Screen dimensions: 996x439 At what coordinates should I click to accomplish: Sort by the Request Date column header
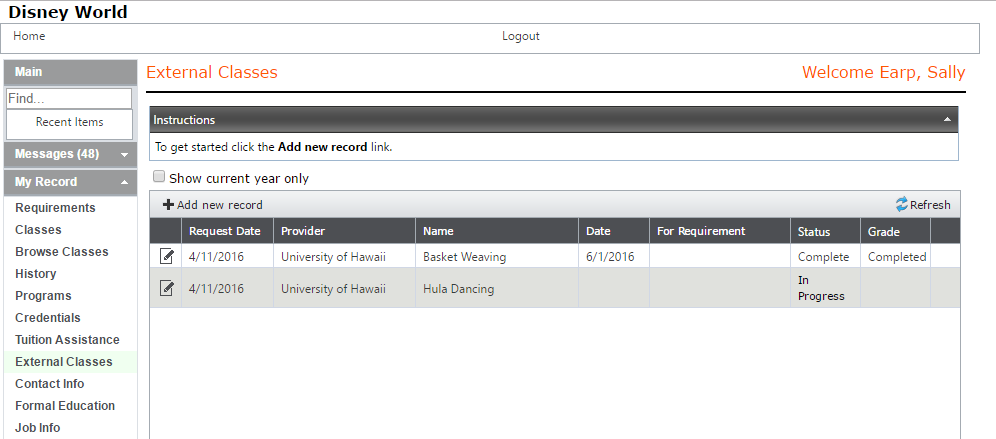[x=227, y=231]
